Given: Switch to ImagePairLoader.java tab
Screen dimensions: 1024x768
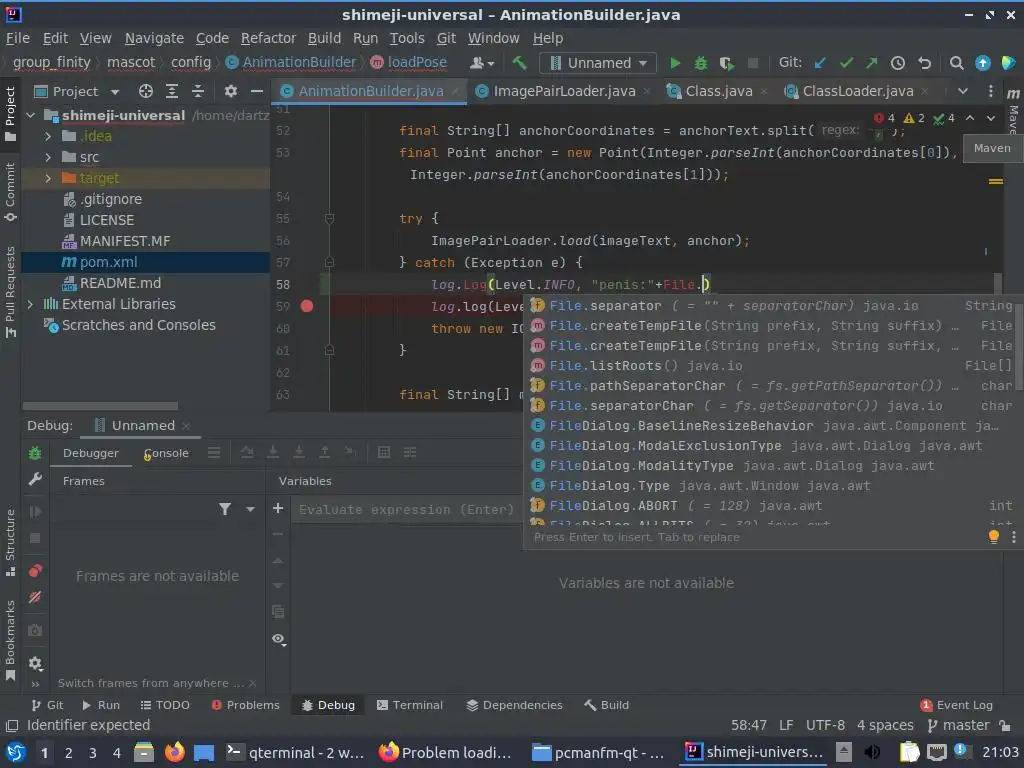Looking at the screenshot, I should 564,91.
